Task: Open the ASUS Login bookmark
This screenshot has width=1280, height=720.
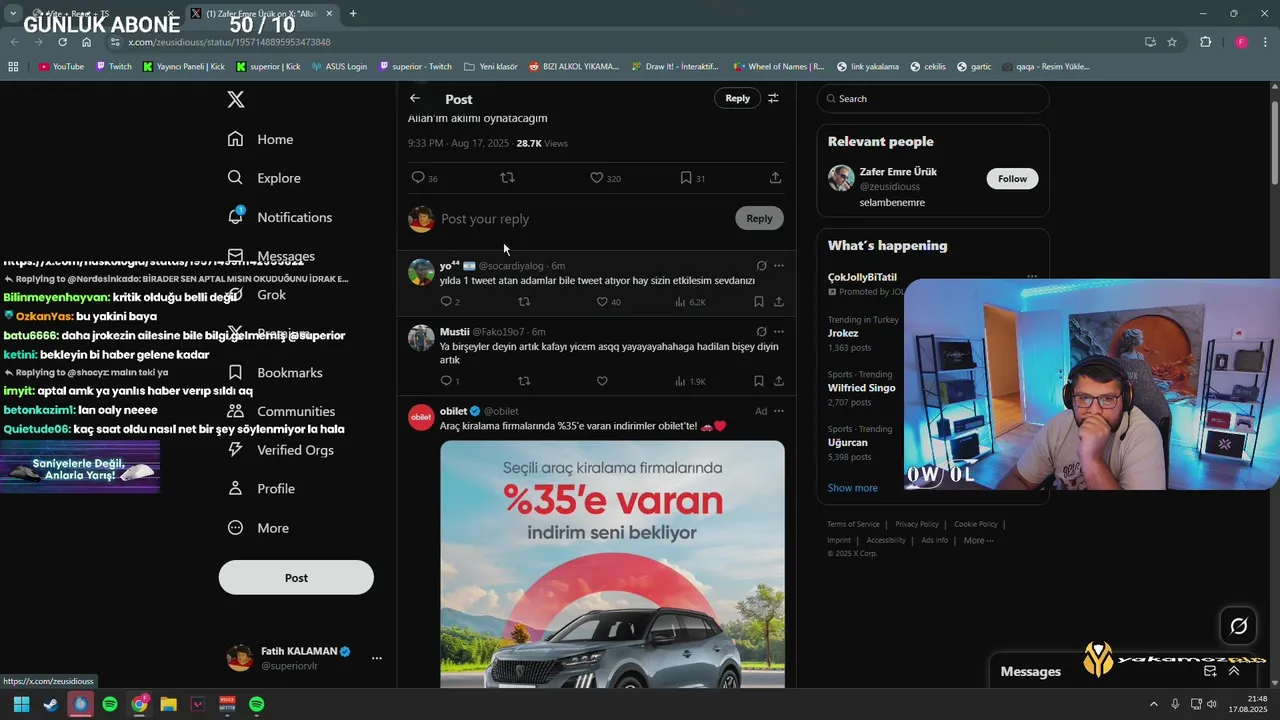Action: click(x=339, y=67)
